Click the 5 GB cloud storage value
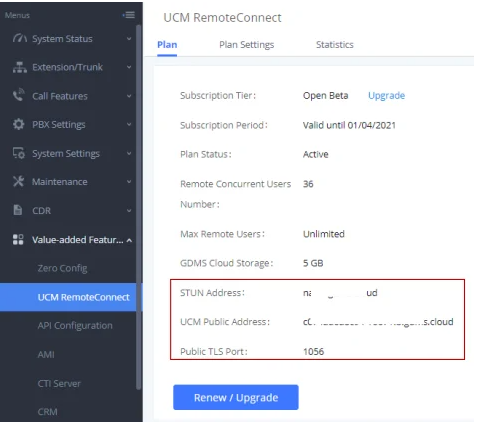Viewport: 502px width, 426px height. pyautogui.click(x=313, y=263)
